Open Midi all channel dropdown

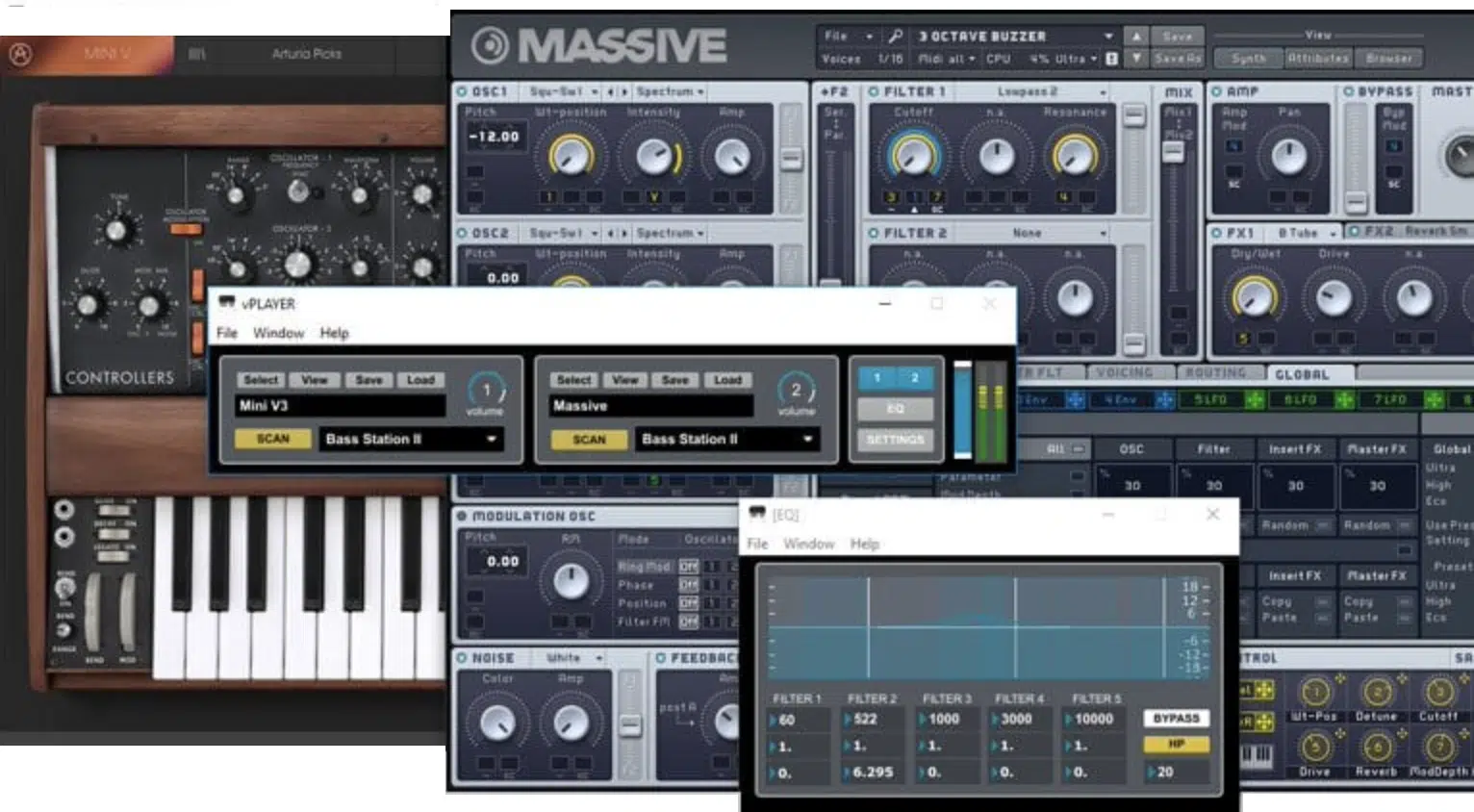click(947, 59)
